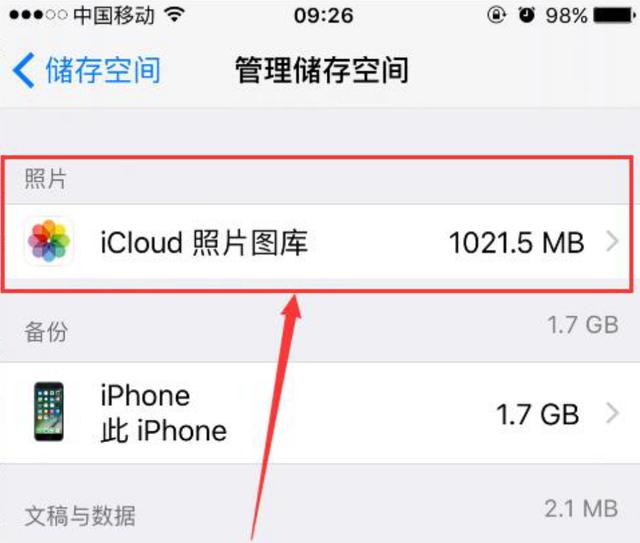Tap the Wi-Fi status icon
Image resolution: width=640 pixels, height=543 pixels.
click(175, 15)
